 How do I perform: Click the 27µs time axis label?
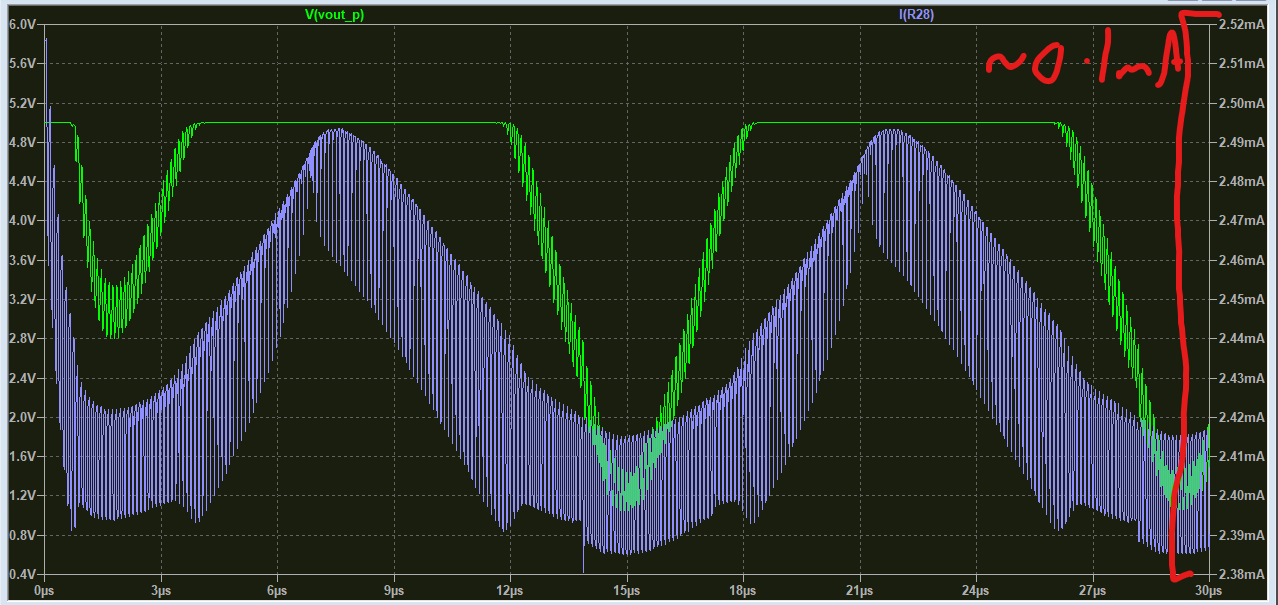1092,591
